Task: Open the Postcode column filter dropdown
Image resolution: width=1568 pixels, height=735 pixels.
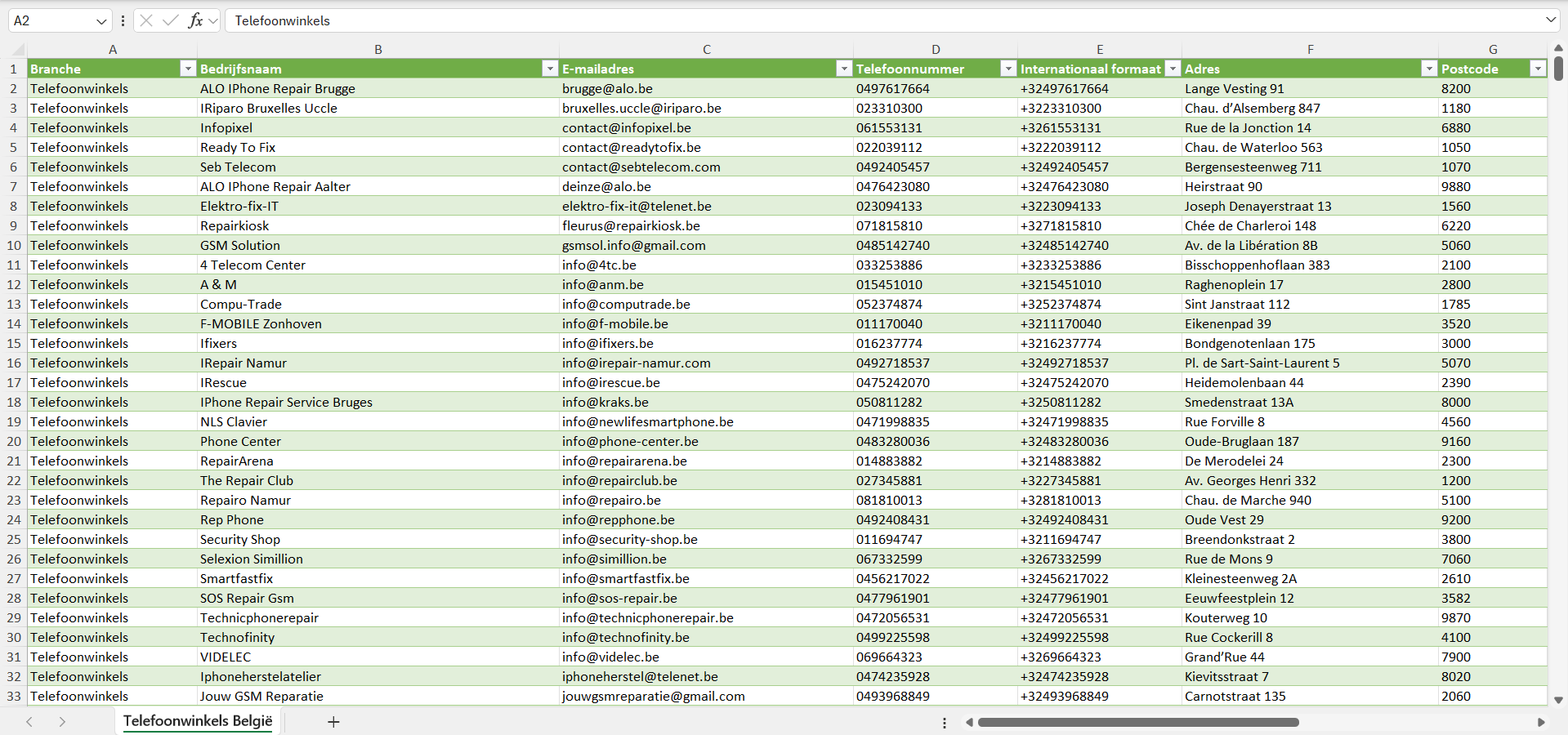Action: click(x=1538, y=69)
